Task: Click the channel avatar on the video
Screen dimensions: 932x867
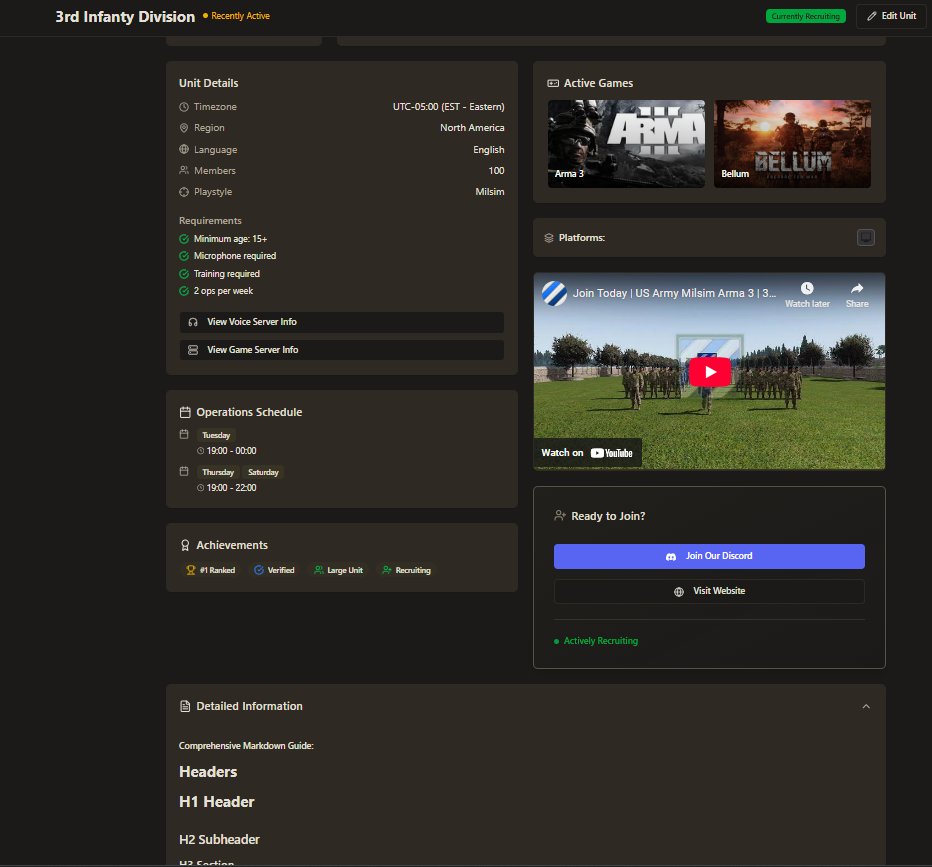Action: 555,294
